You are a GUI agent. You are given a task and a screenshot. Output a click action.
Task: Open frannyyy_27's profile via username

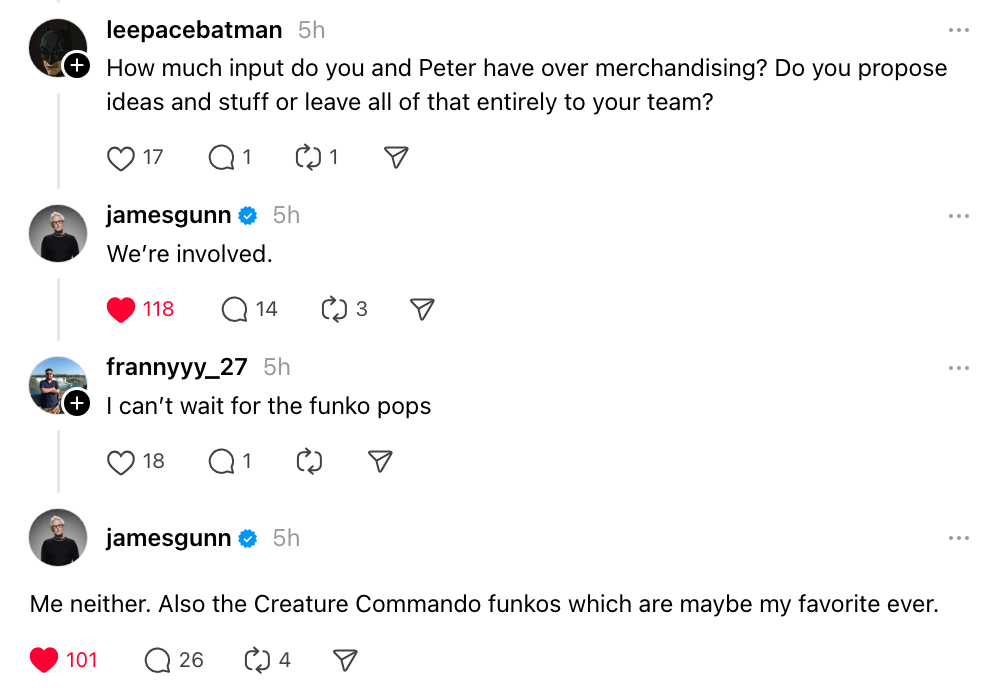177,367
